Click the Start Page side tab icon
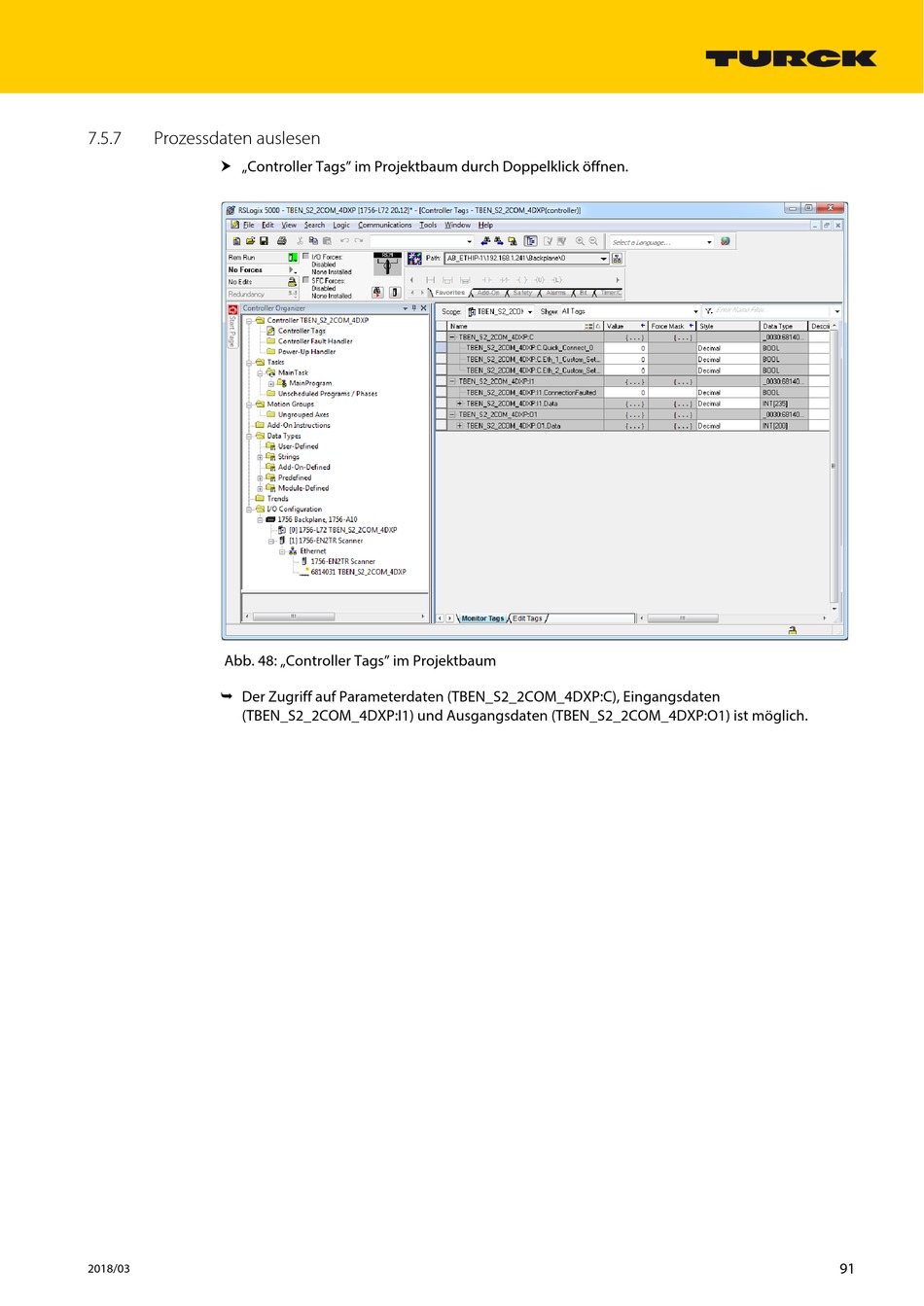The image size is (924, 1306). (232, 310)
